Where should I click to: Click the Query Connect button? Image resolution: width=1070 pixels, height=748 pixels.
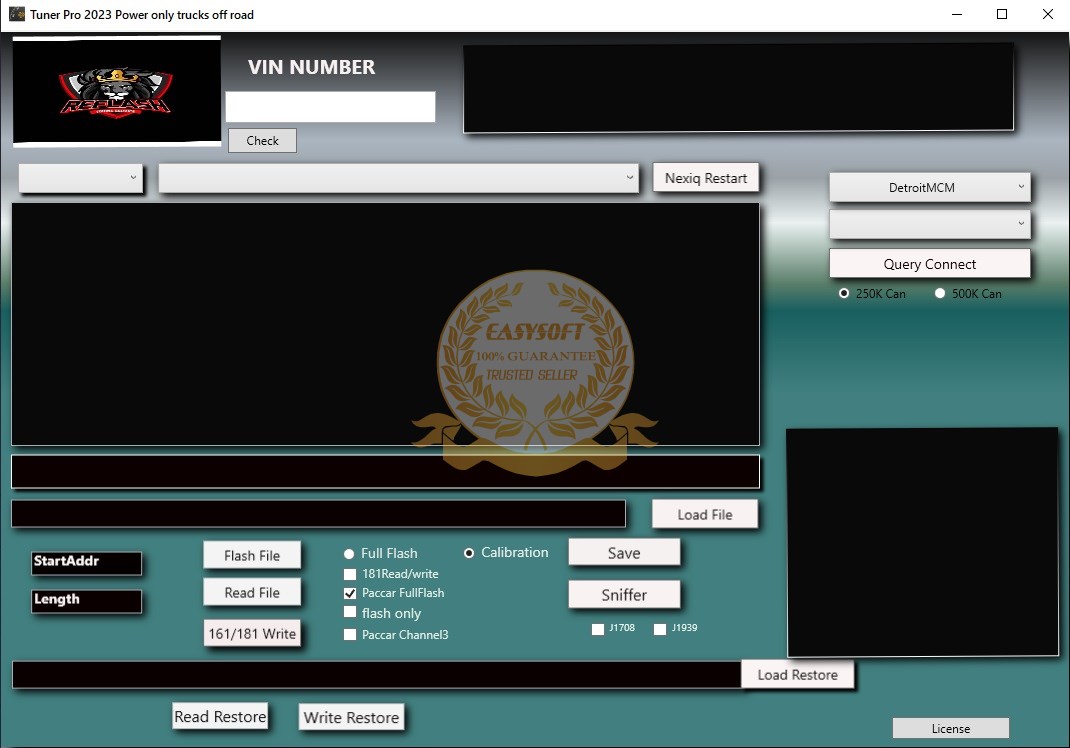point(929,263)
